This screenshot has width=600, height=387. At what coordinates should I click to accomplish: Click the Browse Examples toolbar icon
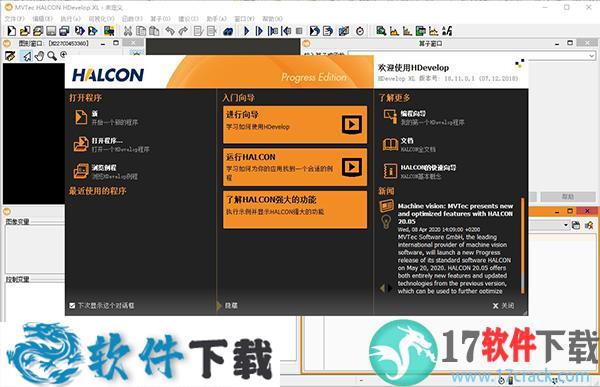[x=38, y=31]
